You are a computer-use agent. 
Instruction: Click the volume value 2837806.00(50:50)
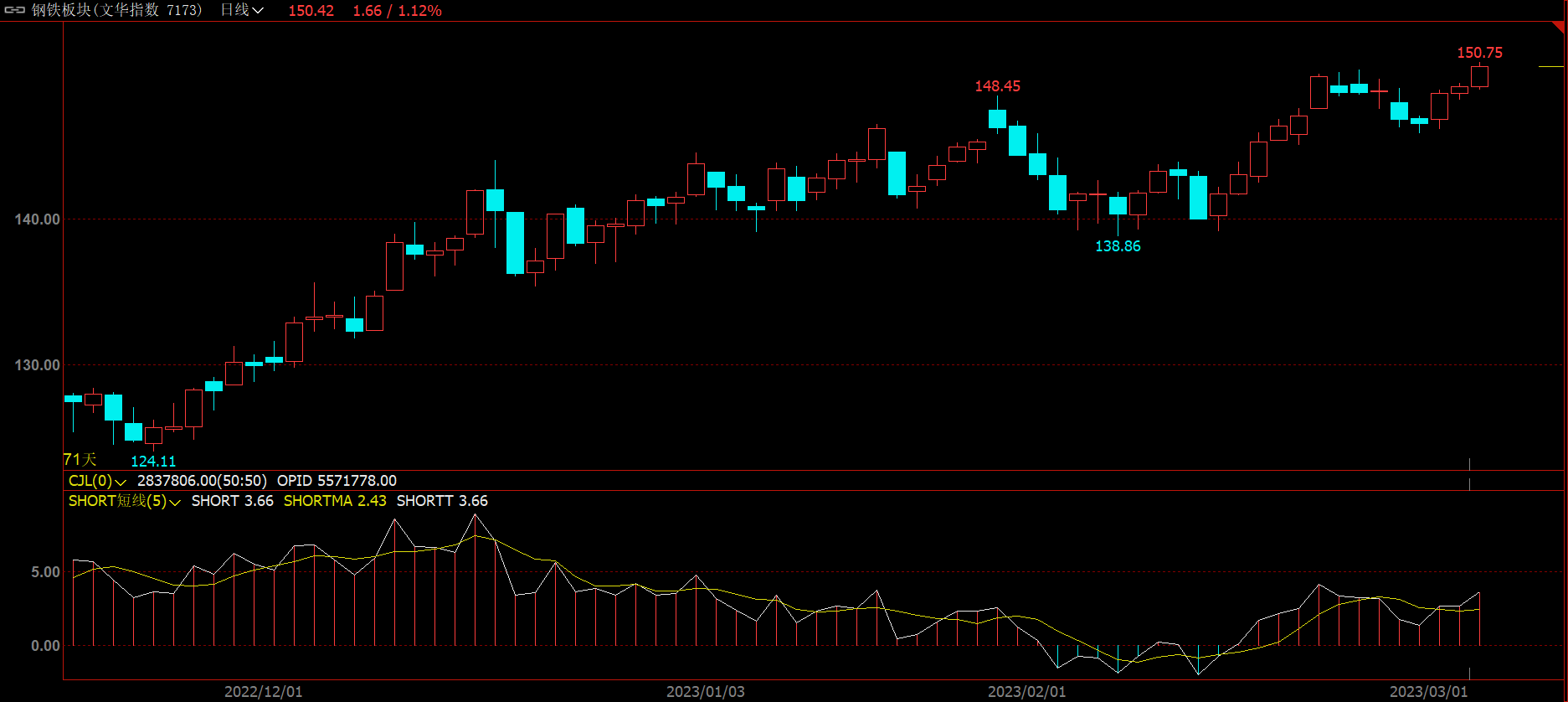[x=202, y=481]
